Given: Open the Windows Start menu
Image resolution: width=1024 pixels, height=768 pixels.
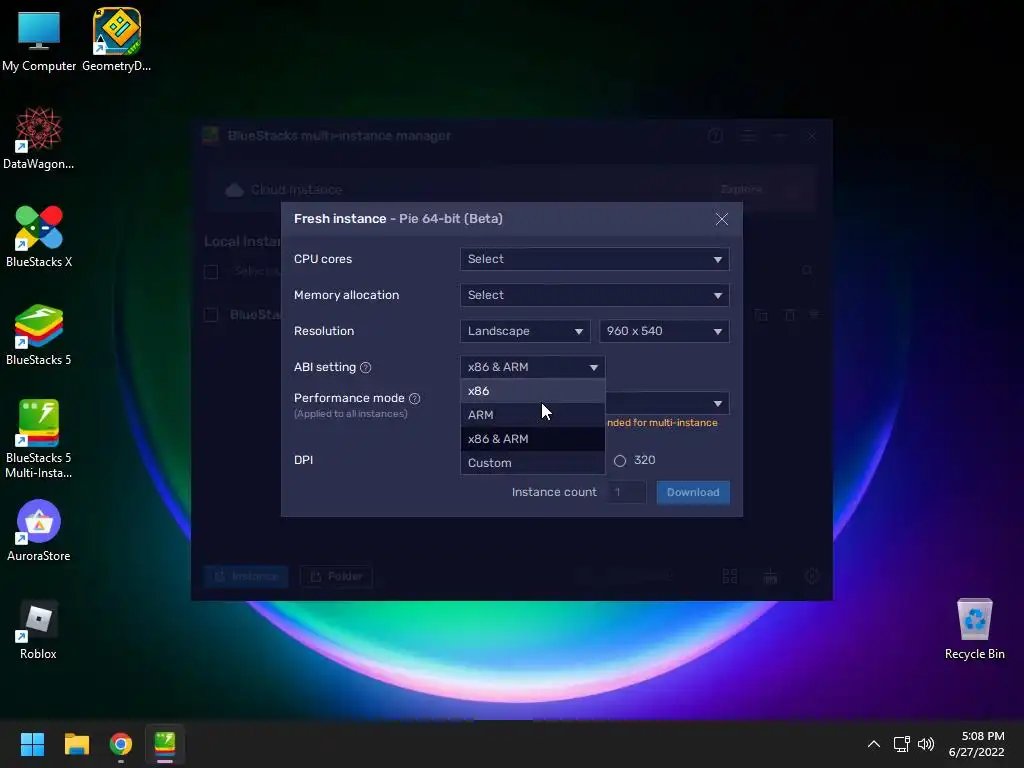Looking at the screenshot, I should (x=32, y=744).
